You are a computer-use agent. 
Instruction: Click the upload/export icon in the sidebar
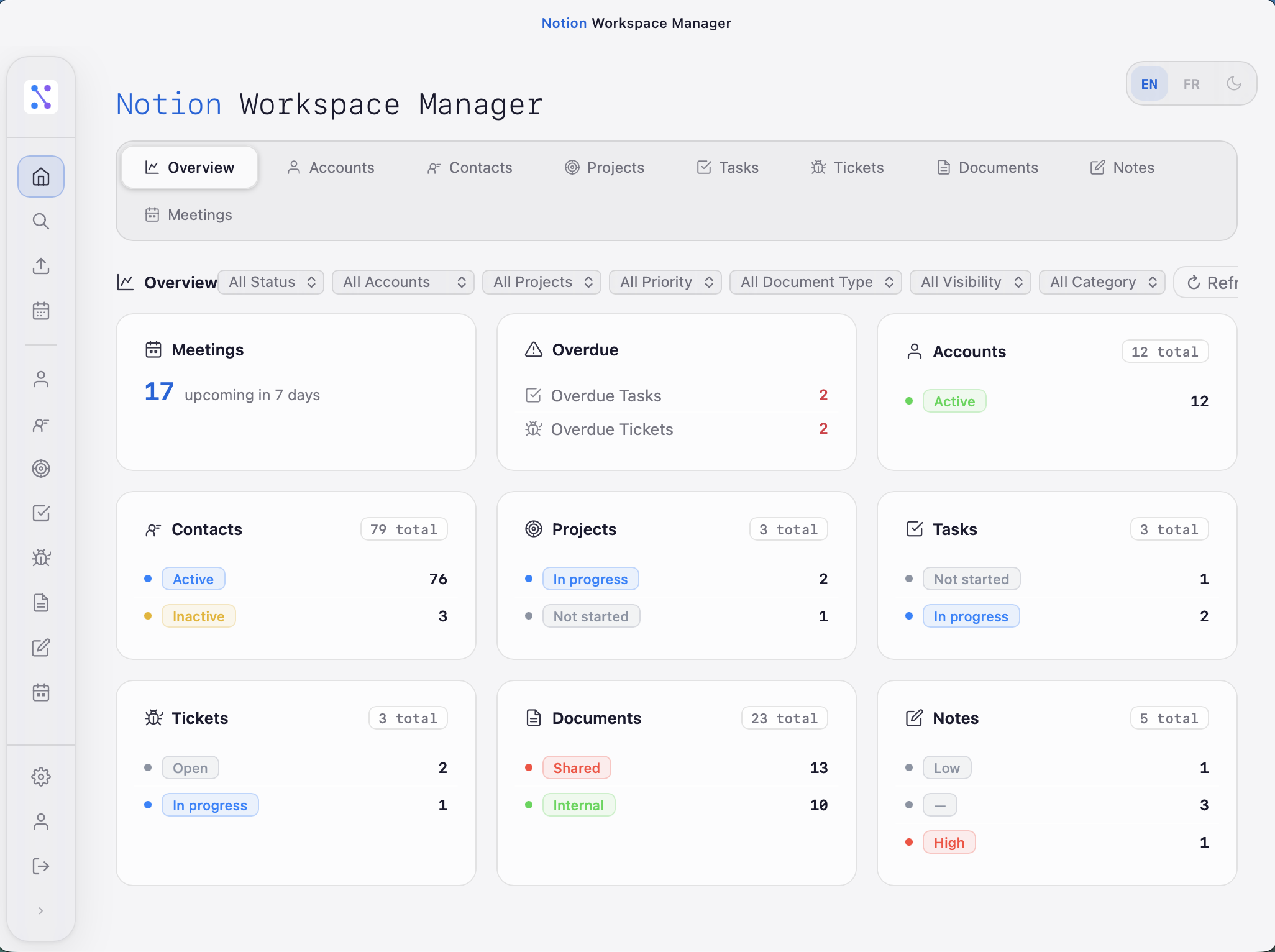coord(41,266)
